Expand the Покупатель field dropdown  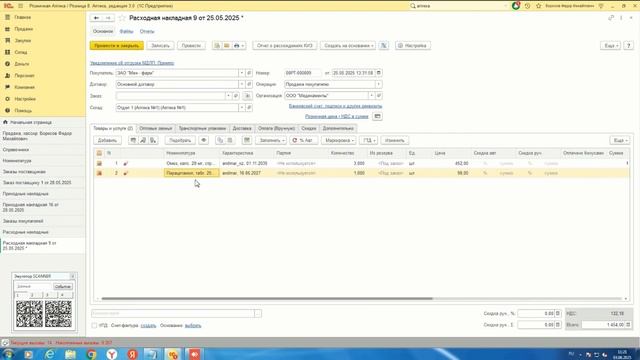click(241, 73)
